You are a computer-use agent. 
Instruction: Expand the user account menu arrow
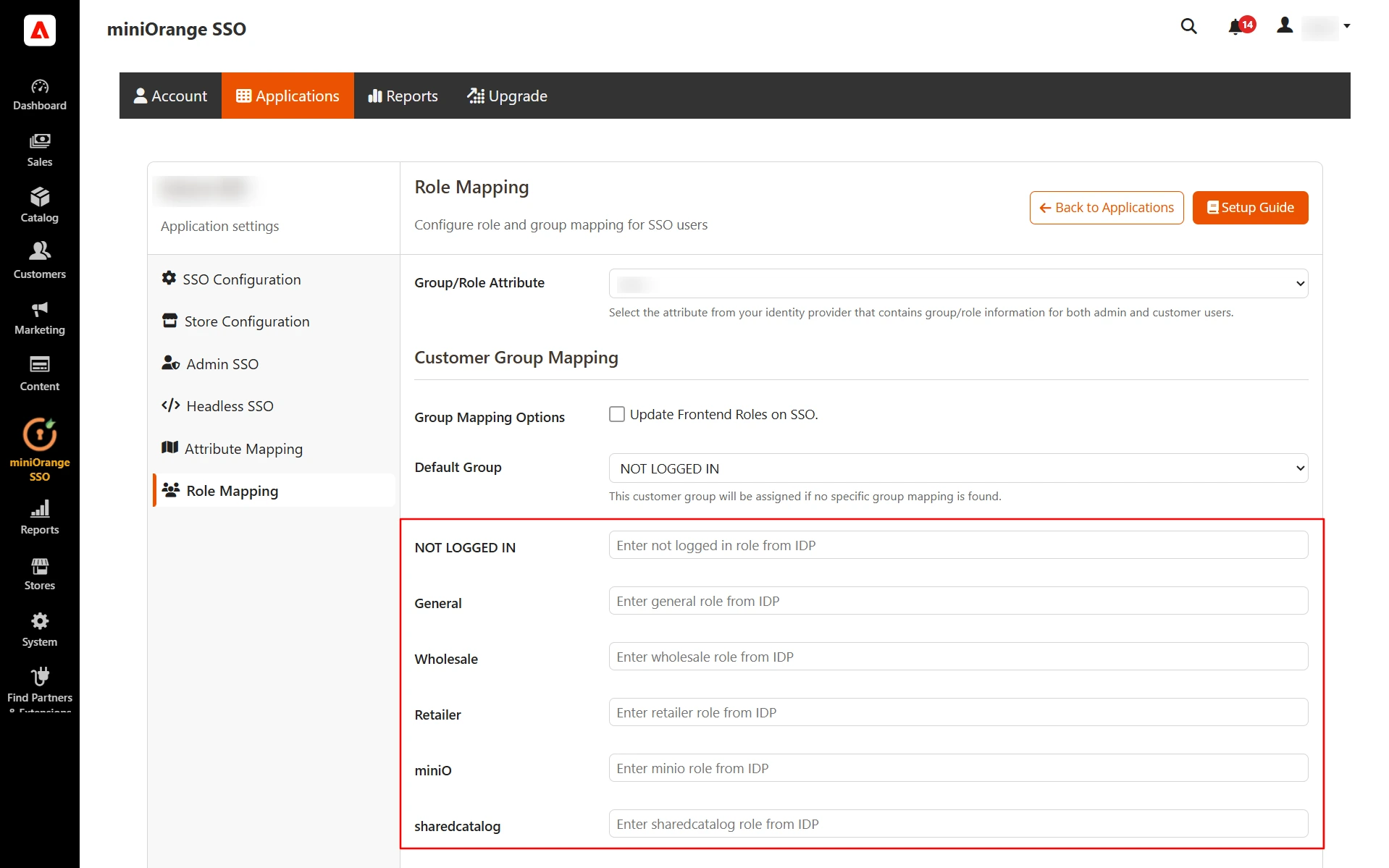pyautogui.click(x=1347, y=26)
